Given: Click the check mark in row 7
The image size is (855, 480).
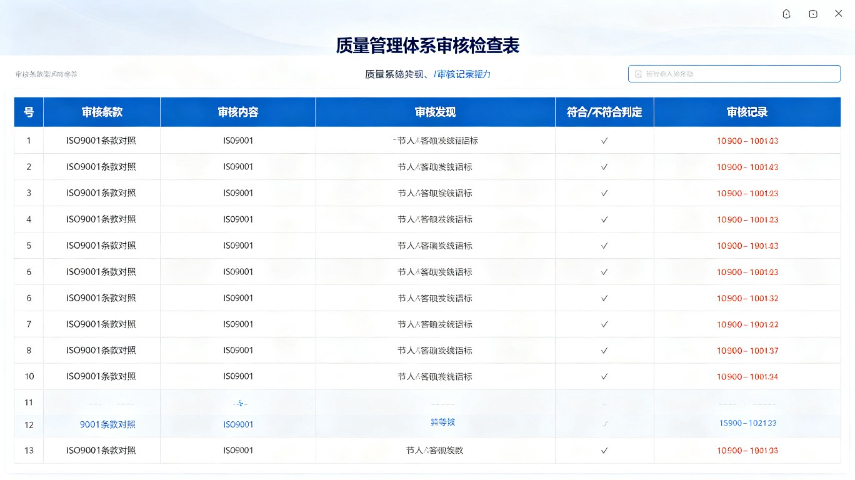Looking at the screenshot, I should tap(604, 324).
